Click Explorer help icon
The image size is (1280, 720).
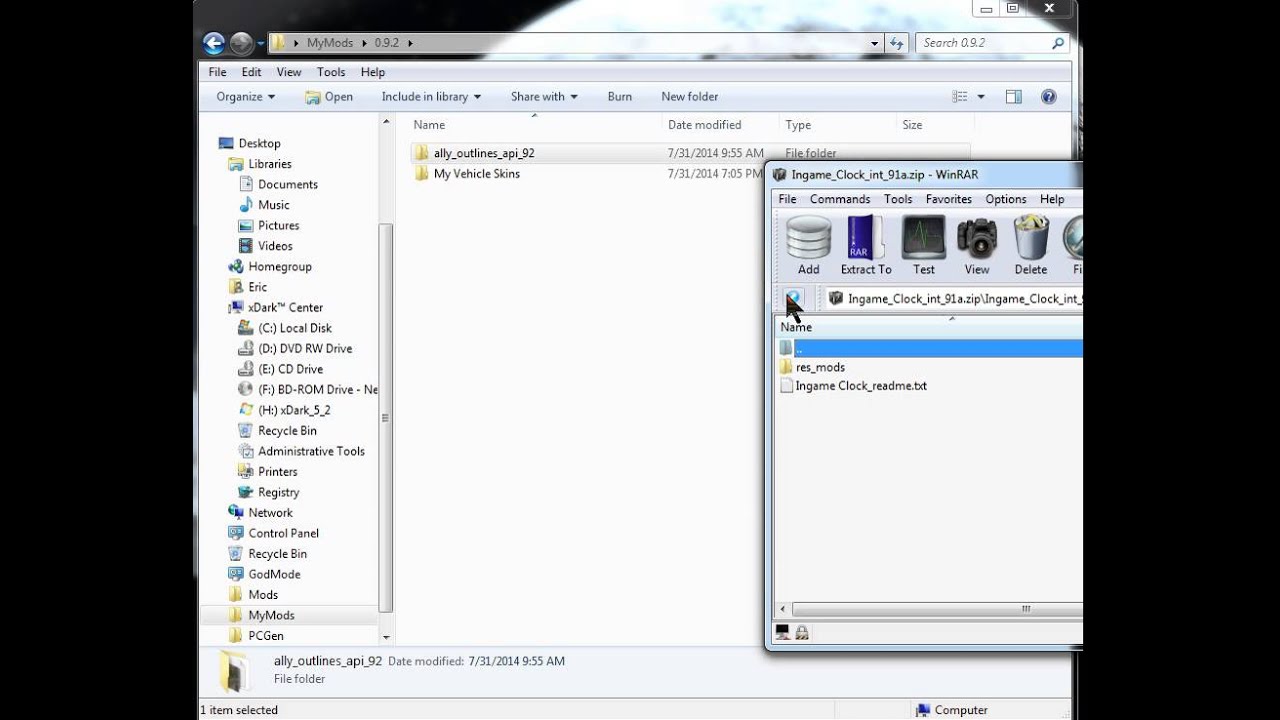pos(1049,97)
